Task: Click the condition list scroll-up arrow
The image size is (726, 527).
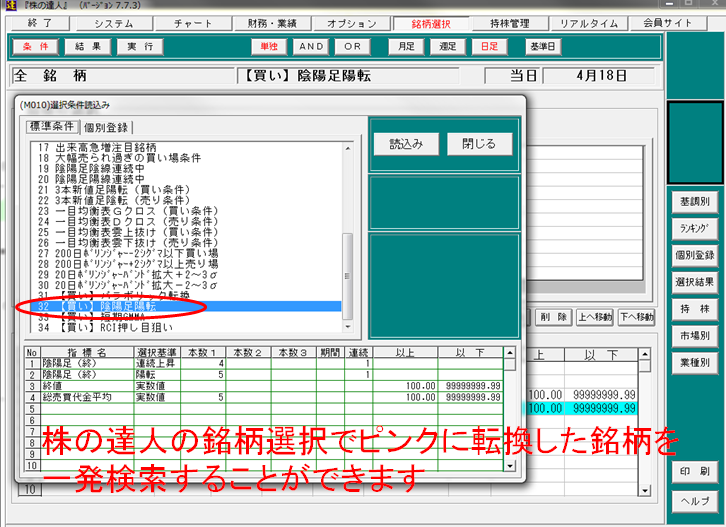Action: pos(348,148)
